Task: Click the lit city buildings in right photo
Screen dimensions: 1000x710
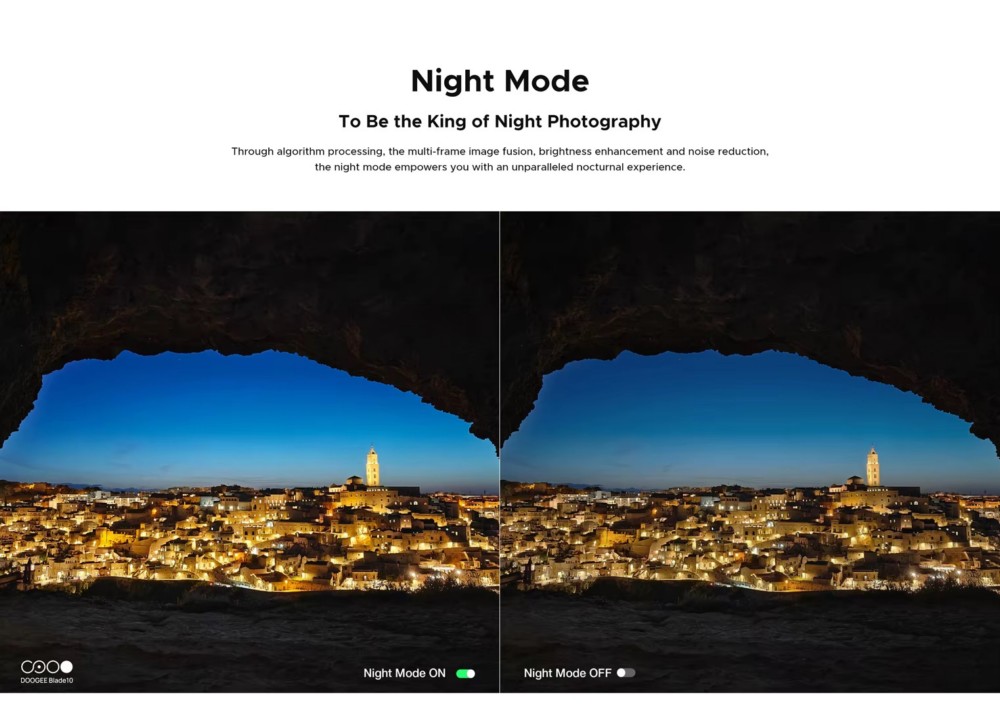Action: [x=749, y=536]
